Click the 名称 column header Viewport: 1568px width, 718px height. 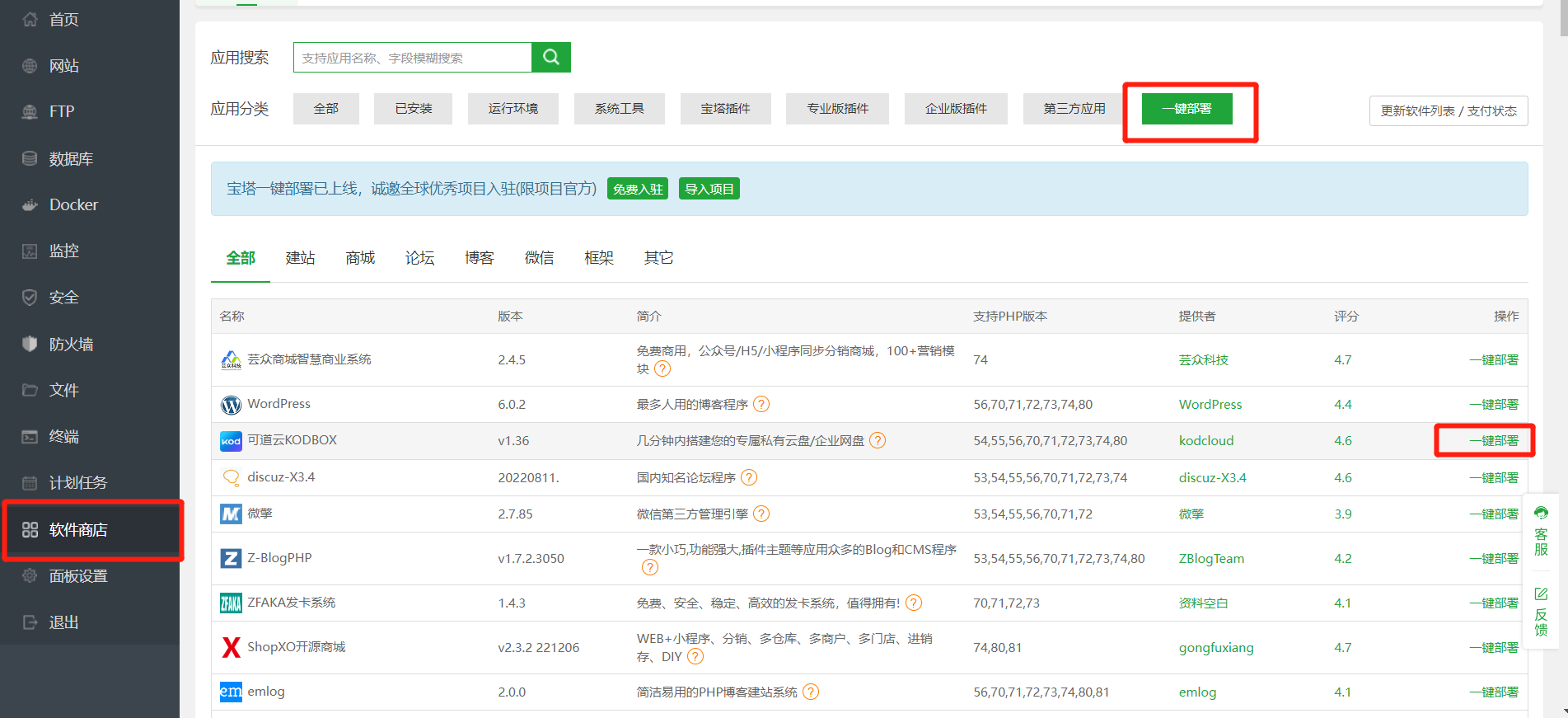232,317
